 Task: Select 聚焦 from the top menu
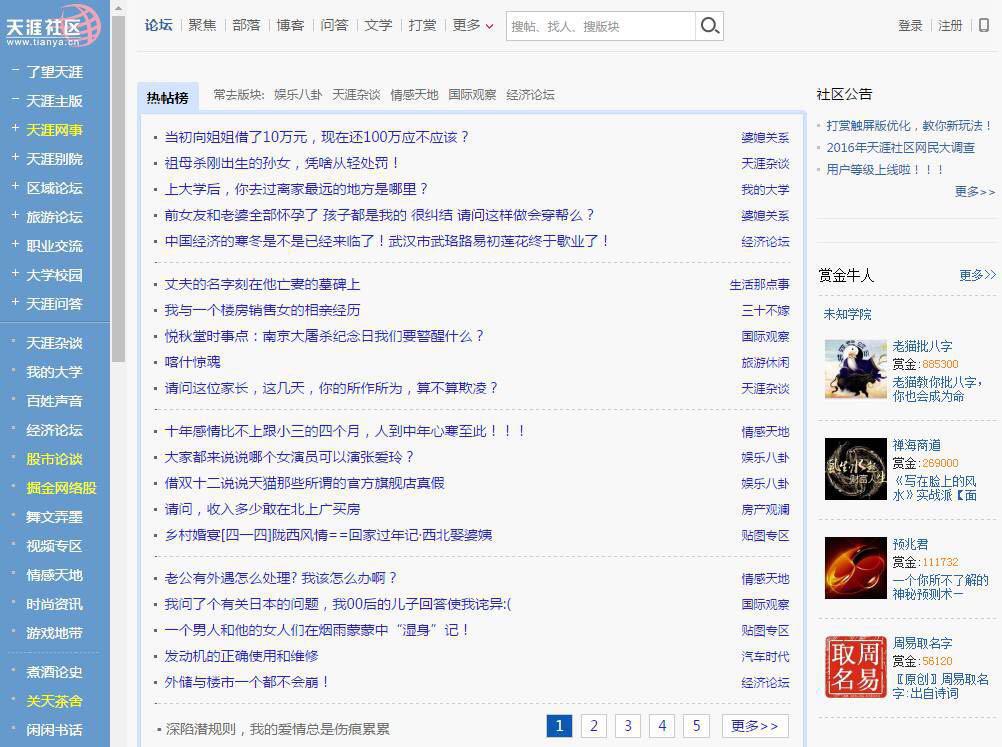[x=202, y=26]
